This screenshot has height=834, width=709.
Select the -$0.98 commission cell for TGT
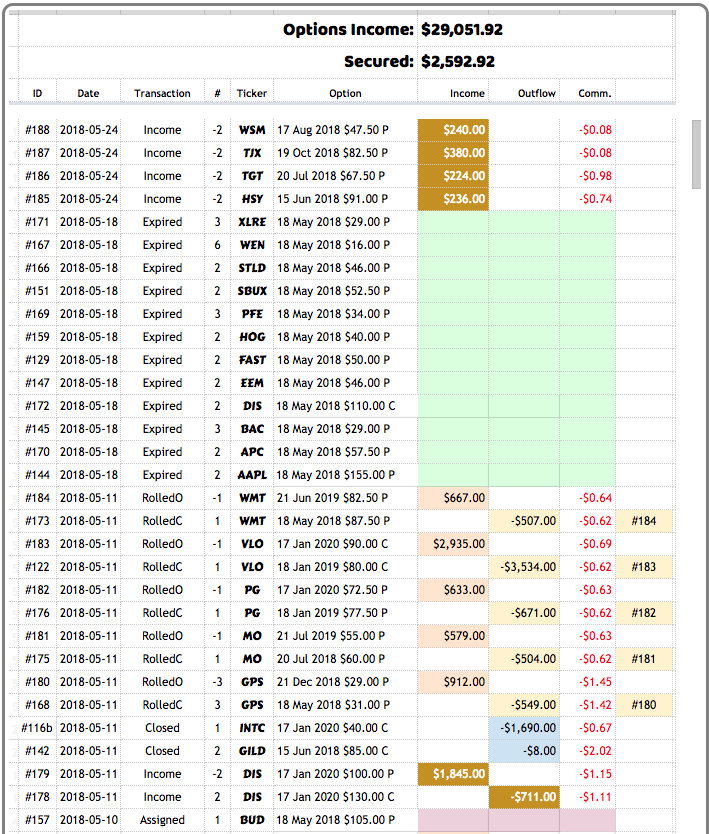pyautogui.click(x=588, y=176)
